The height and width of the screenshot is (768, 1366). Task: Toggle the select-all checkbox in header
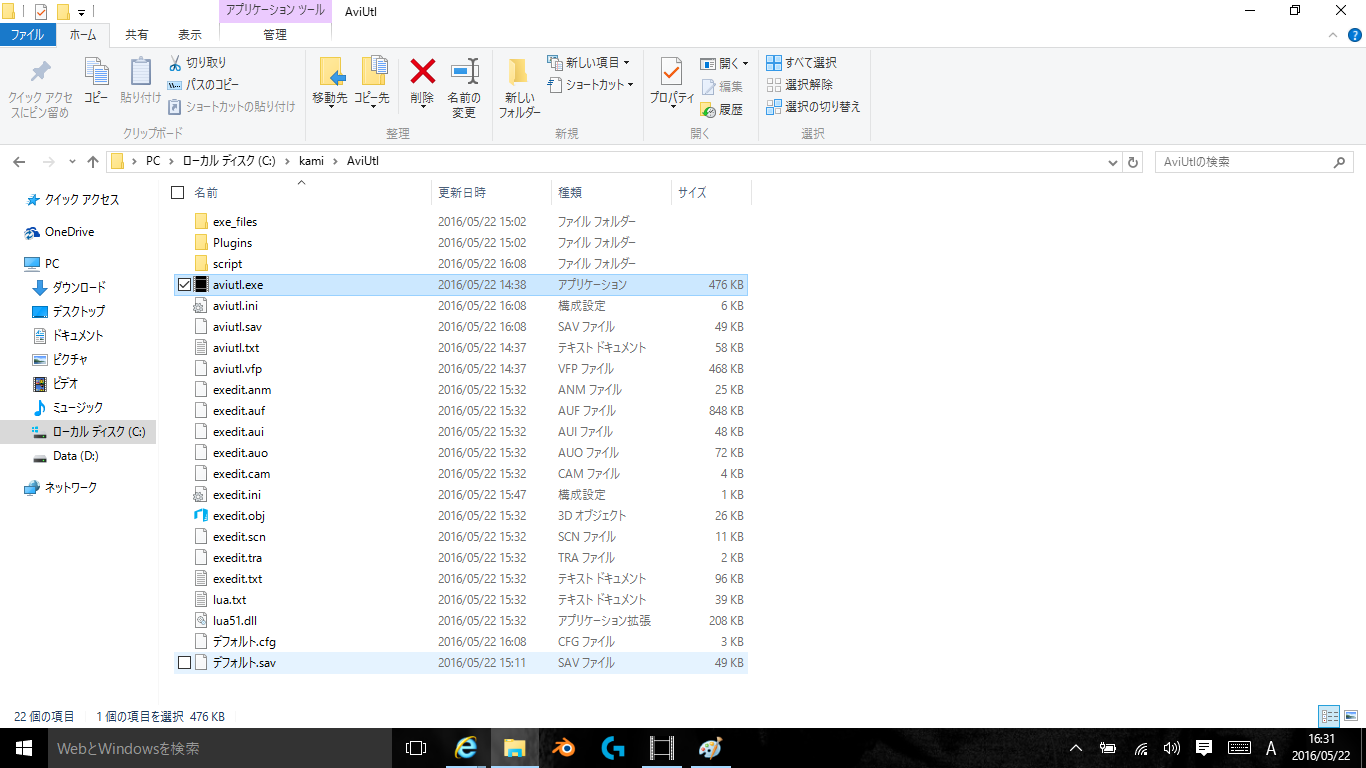178,192
